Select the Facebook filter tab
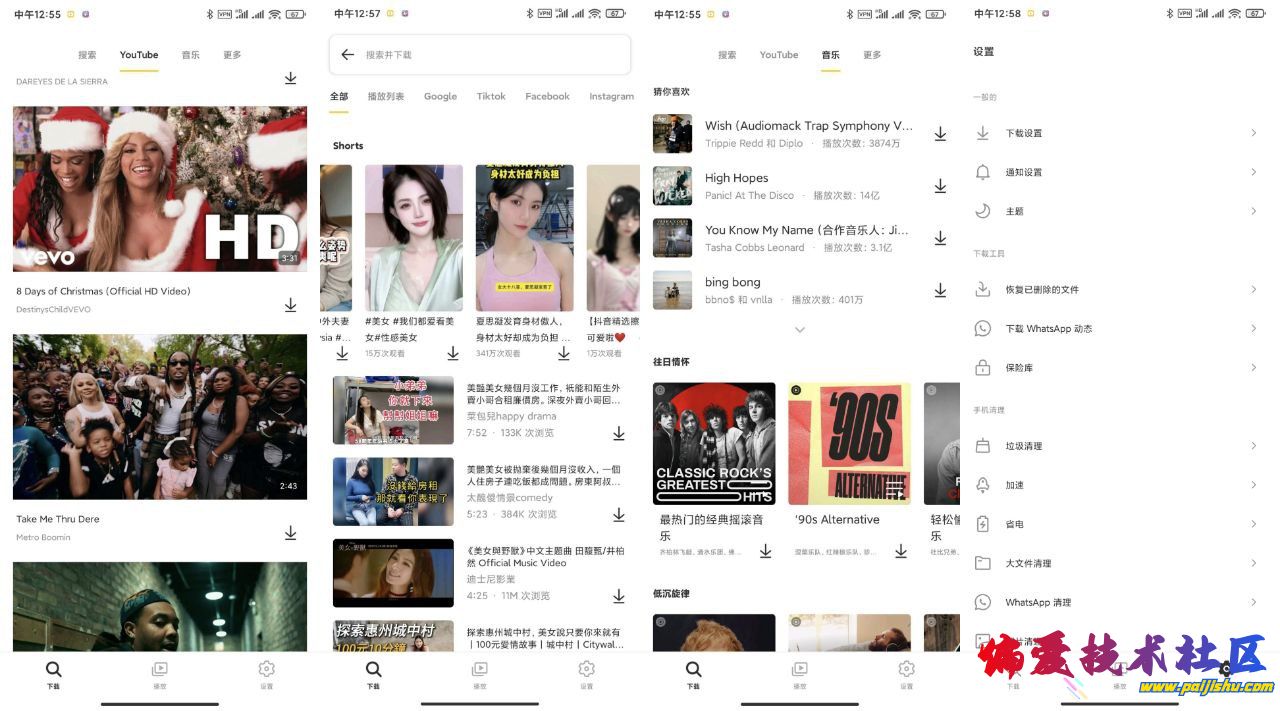1280x711 pixels. pos(547,97)
